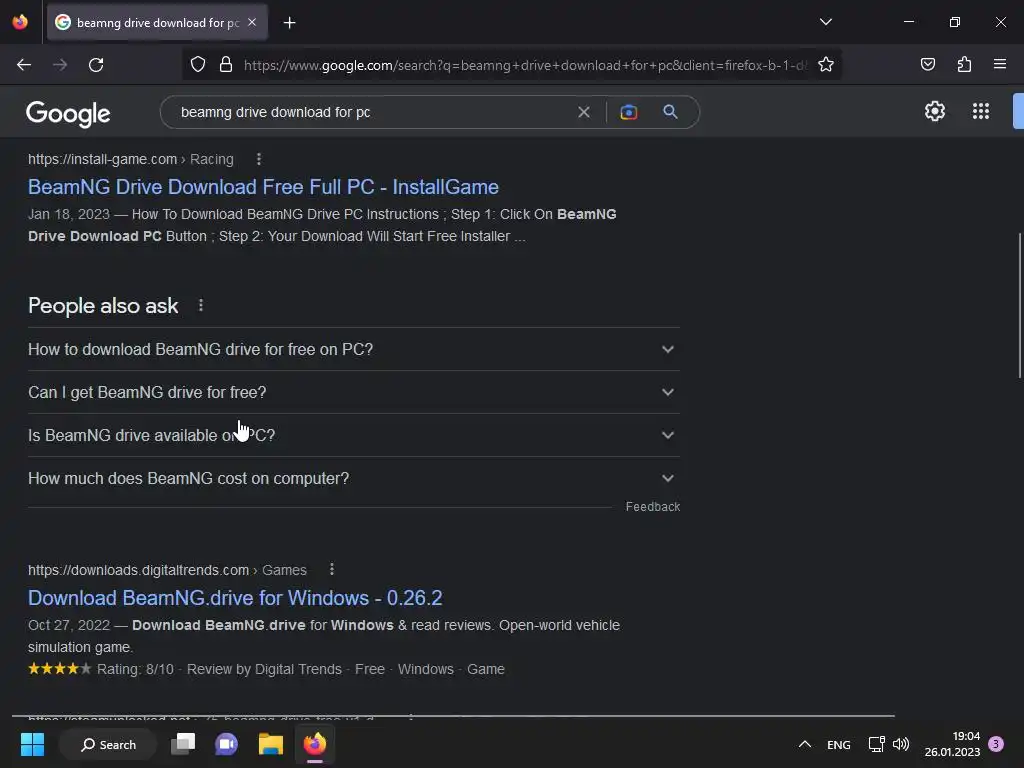The height and width of the screenshot is (768, 1024).
Task: Open the Firefox hamburger menu
Action: (999, 64)
